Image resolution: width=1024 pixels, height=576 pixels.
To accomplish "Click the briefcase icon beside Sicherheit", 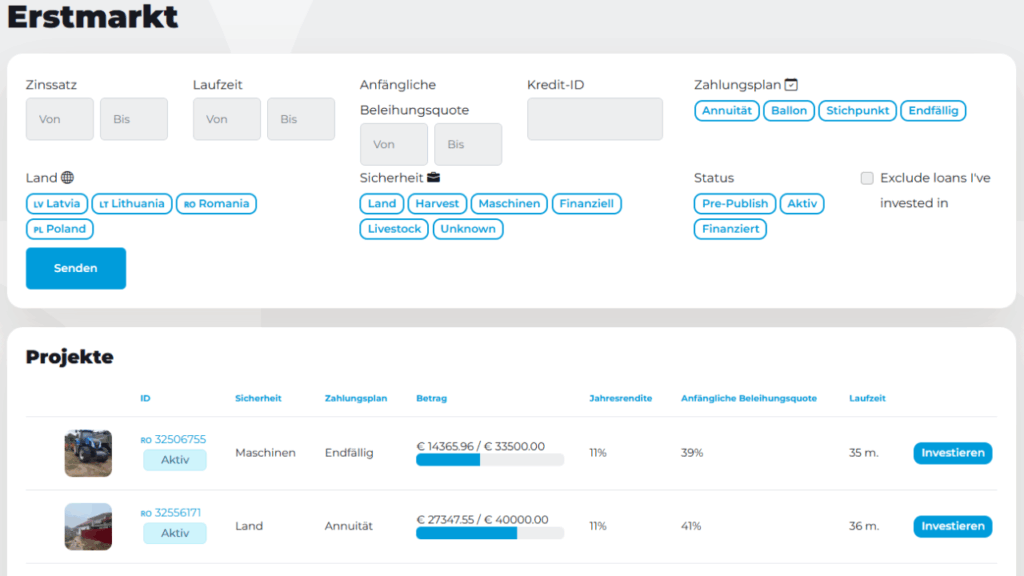I will (x=433, y=178).
